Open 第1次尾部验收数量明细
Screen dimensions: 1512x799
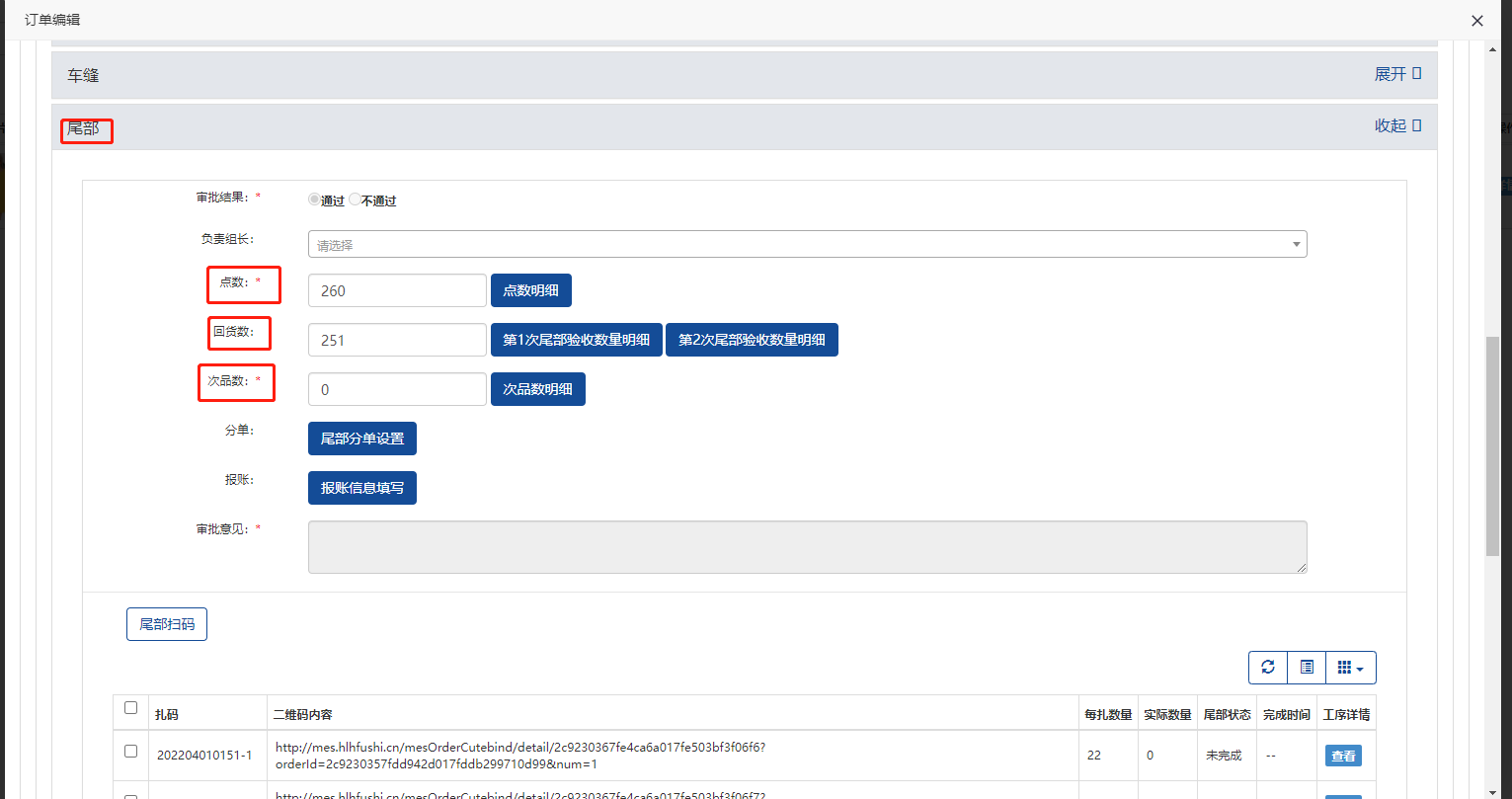point(576,340)
